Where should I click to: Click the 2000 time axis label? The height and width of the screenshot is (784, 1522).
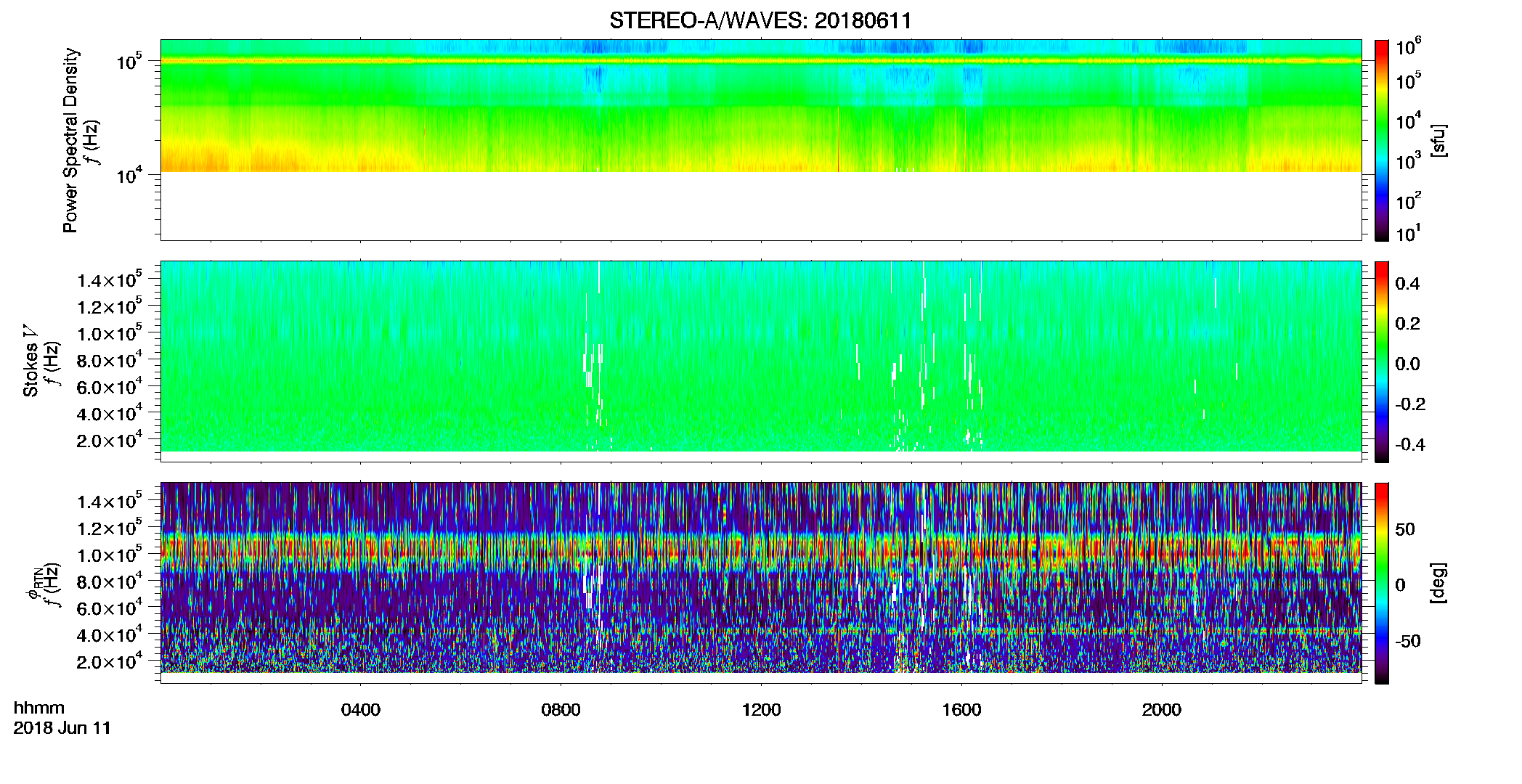[x=1162, y=710]
